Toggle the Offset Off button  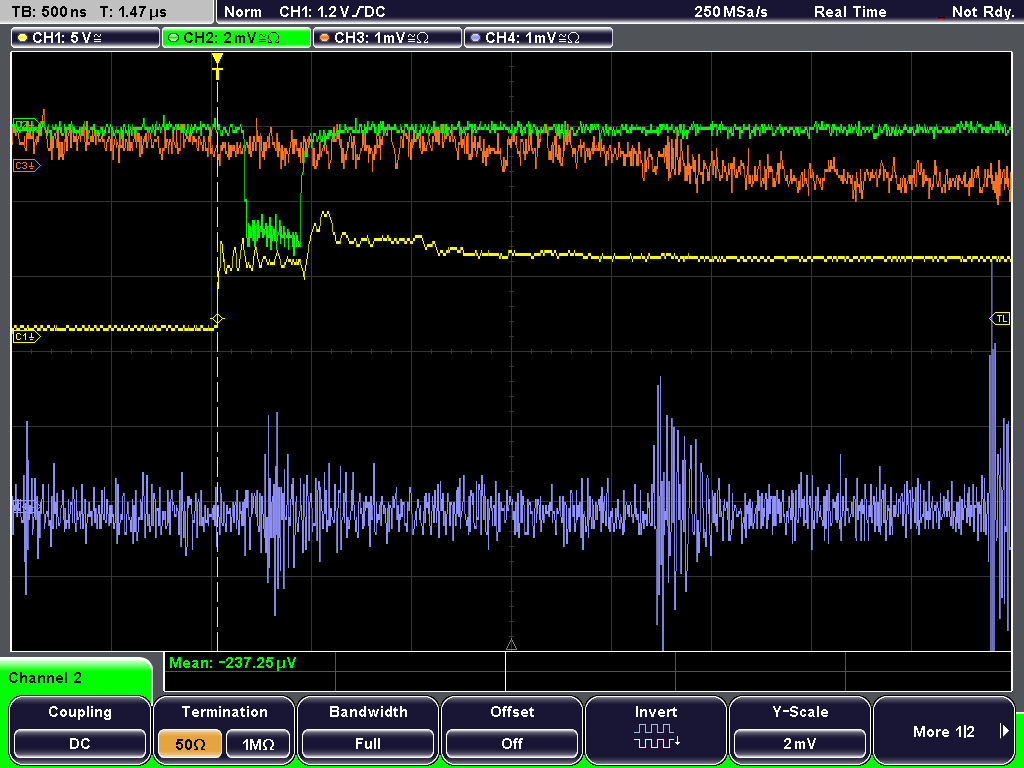pyautogui.click(x=512, y=743)
